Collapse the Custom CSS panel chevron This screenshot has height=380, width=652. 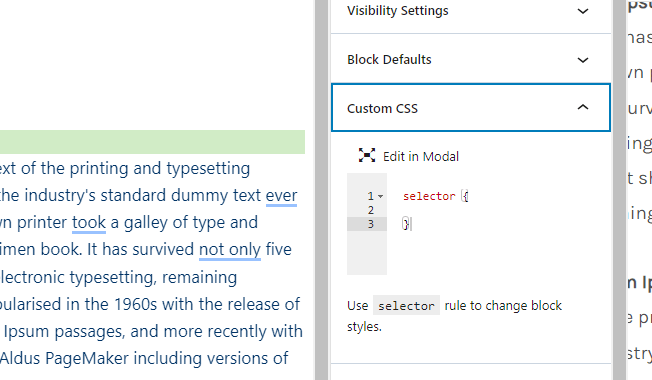click(583, 107)
